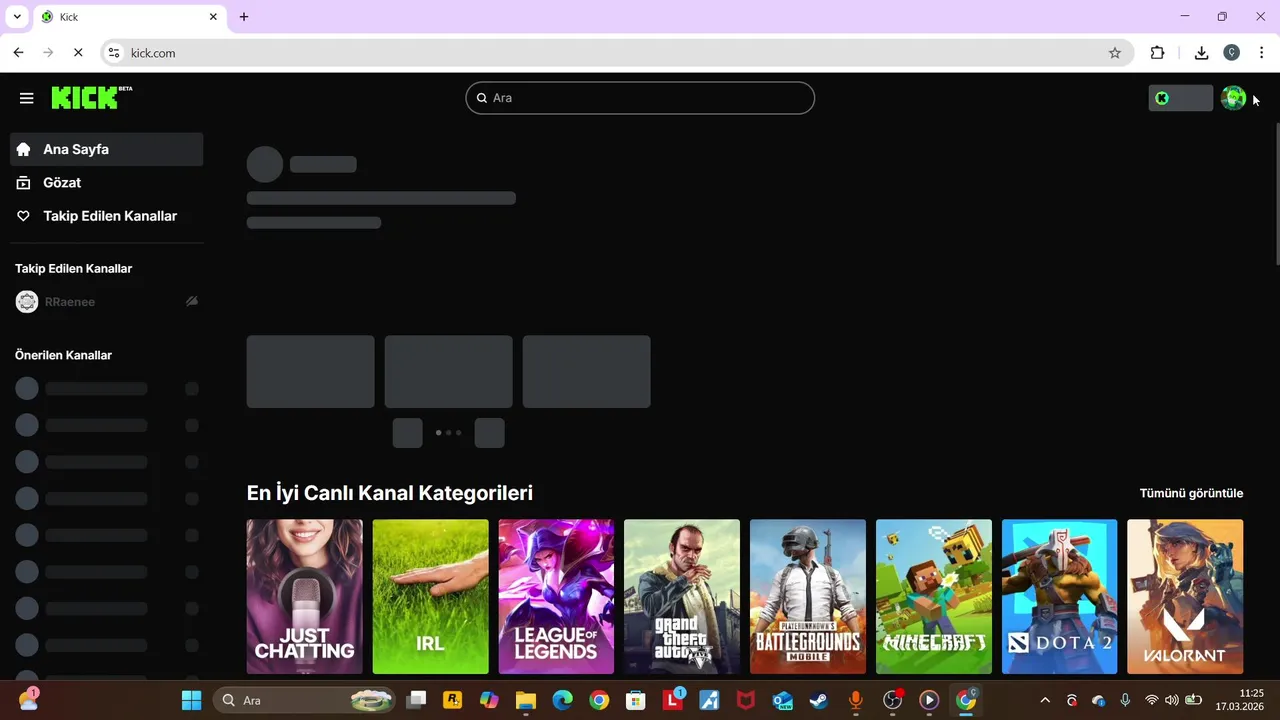Screen dimensions: 1280x720
Task: Select the Kick browser tab
Action: pyautogui.click(x=130, y=17)
